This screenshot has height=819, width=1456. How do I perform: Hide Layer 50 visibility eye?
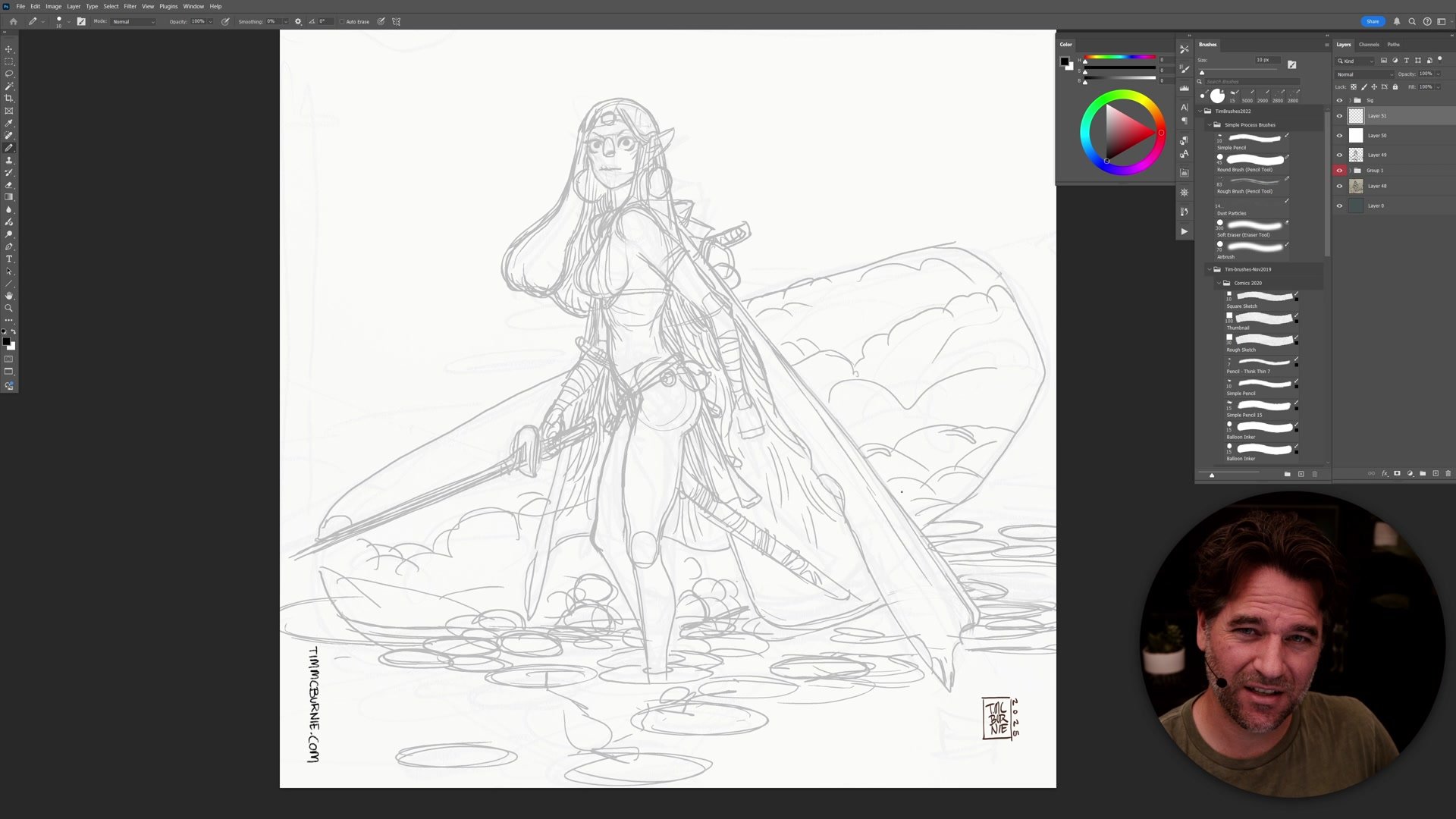tap(1339, 136)
